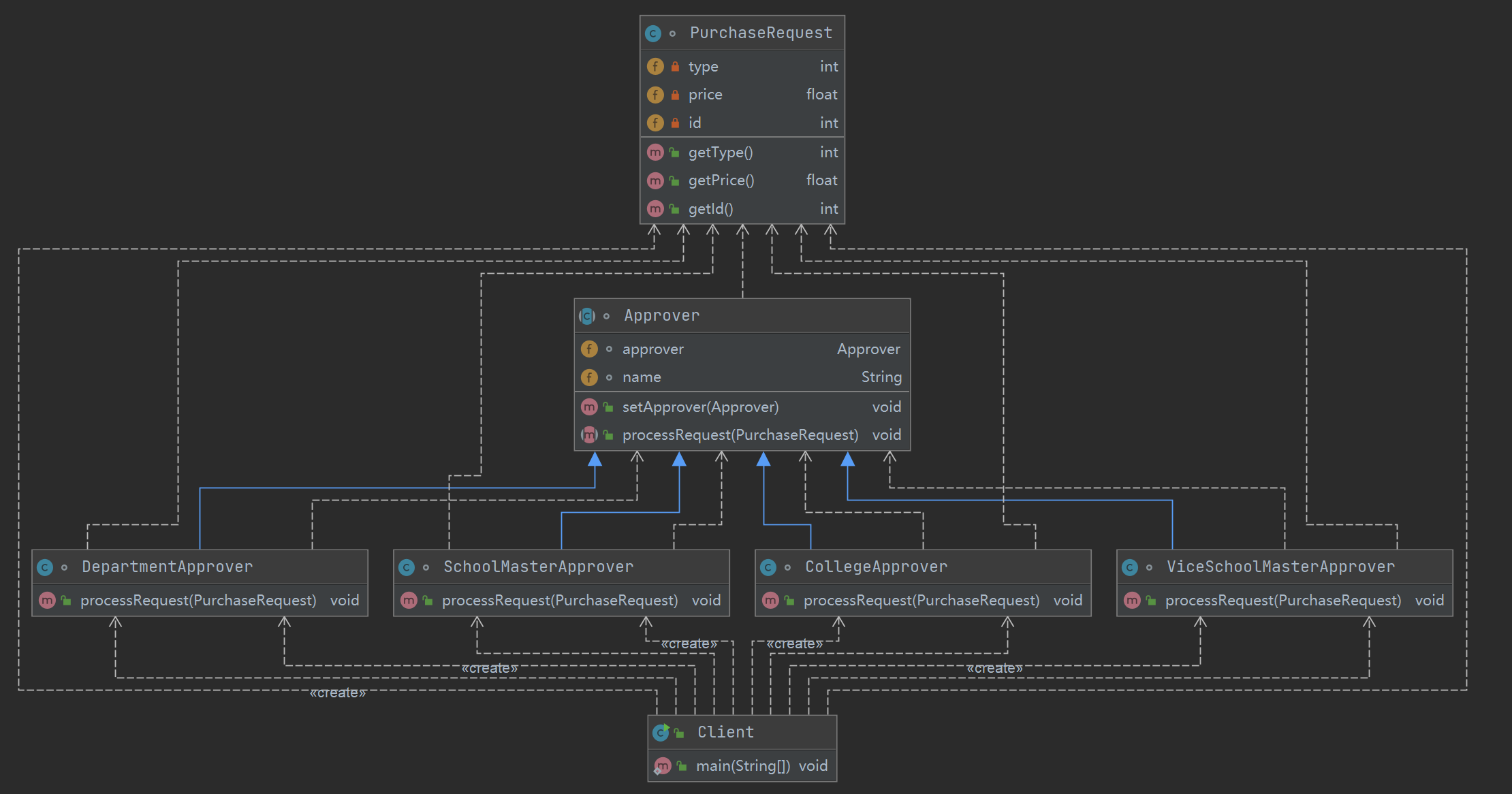The image size is (1512, 794).
Task: Select the approver field of type Approver
Action: 652,349
